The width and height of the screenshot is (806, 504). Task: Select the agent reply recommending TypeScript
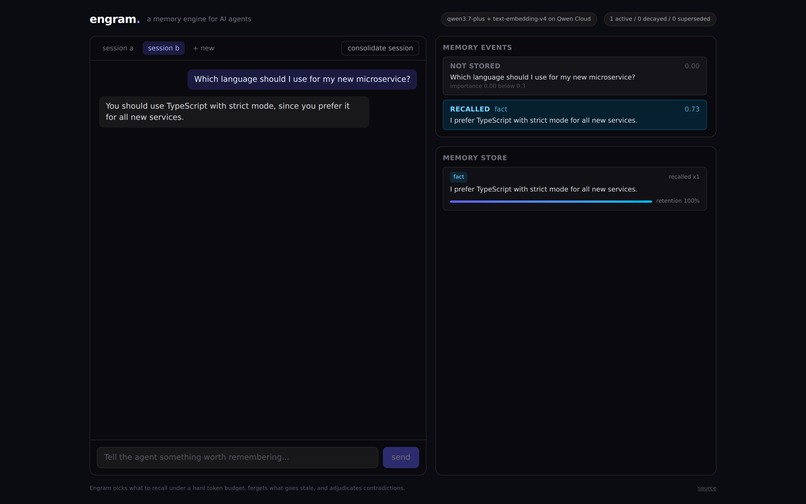(x=234, y=112)
